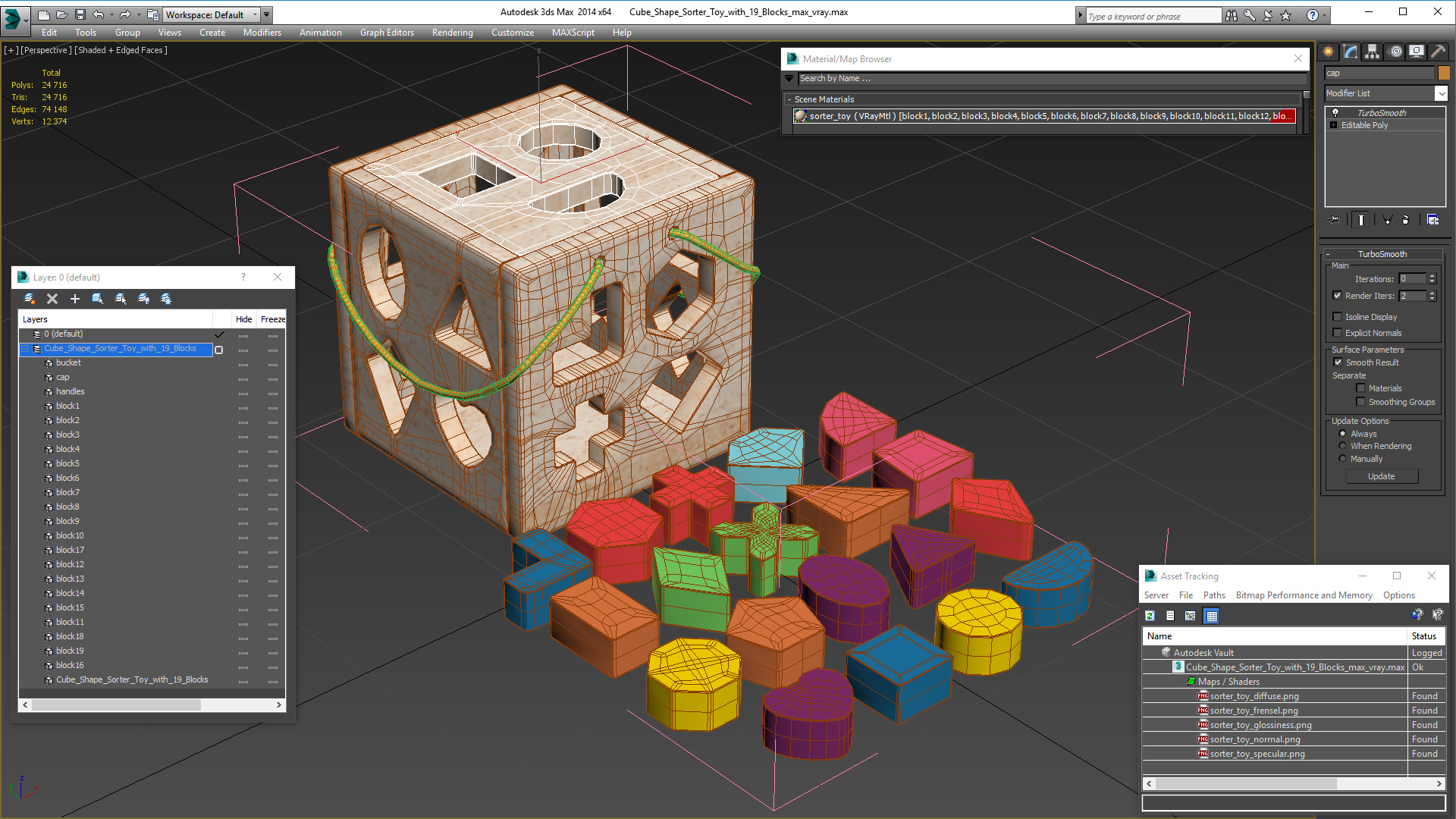Click Create New Layer icon in layer dialog

tap(30, 299)
